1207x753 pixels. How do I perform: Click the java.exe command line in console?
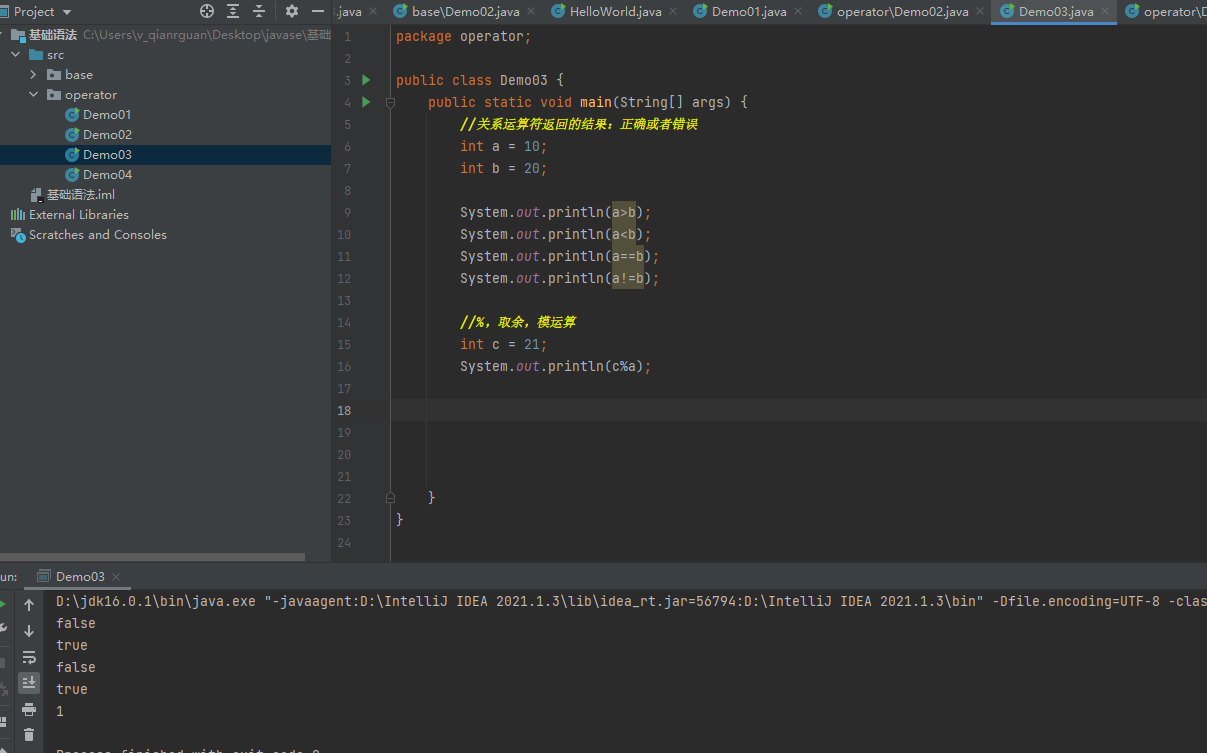pyautogui.click(x=631, y=601)
